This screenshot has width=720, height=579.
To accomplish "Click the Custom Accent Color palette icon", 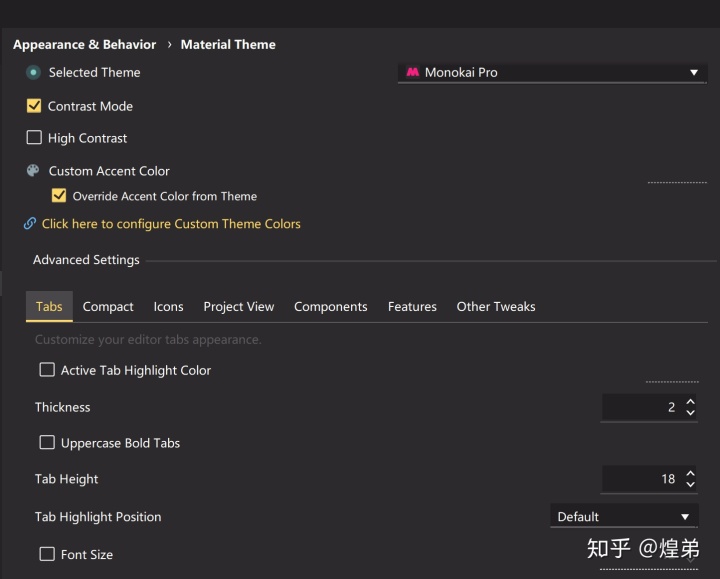I will coord(33,171).
